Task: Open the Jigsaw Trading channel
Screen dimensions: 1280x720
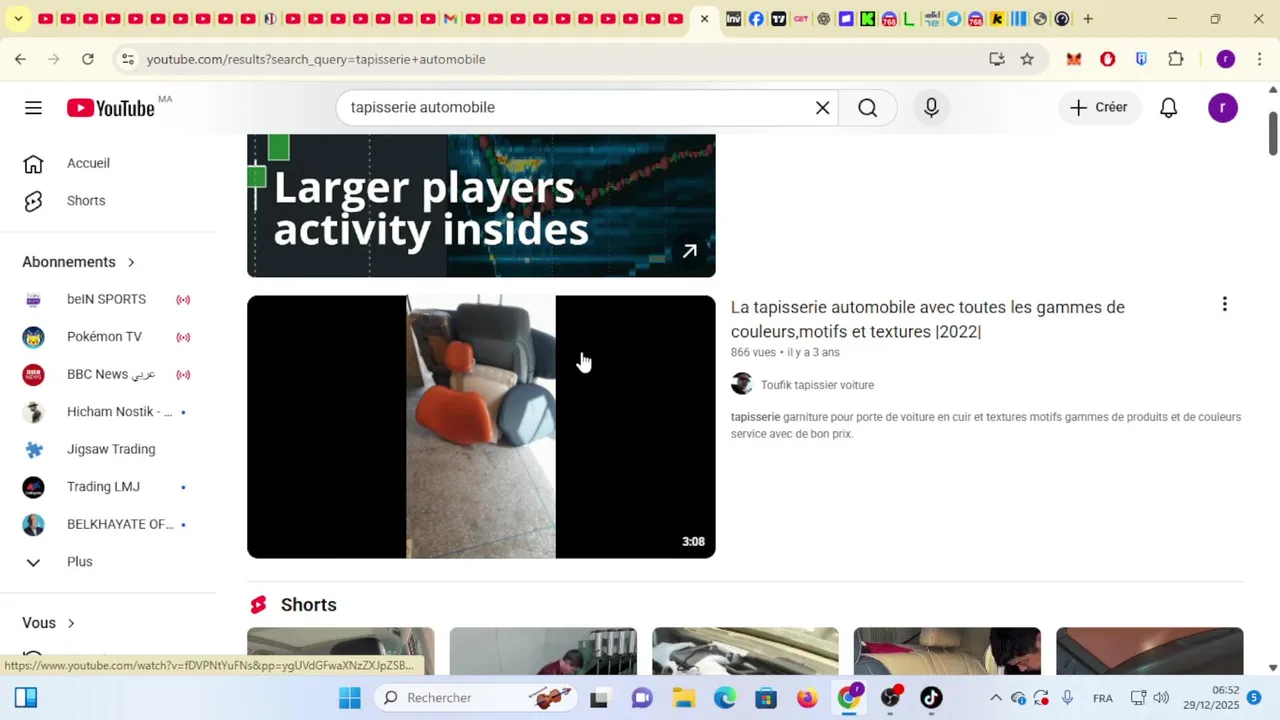Action: [x=108, y=449]
